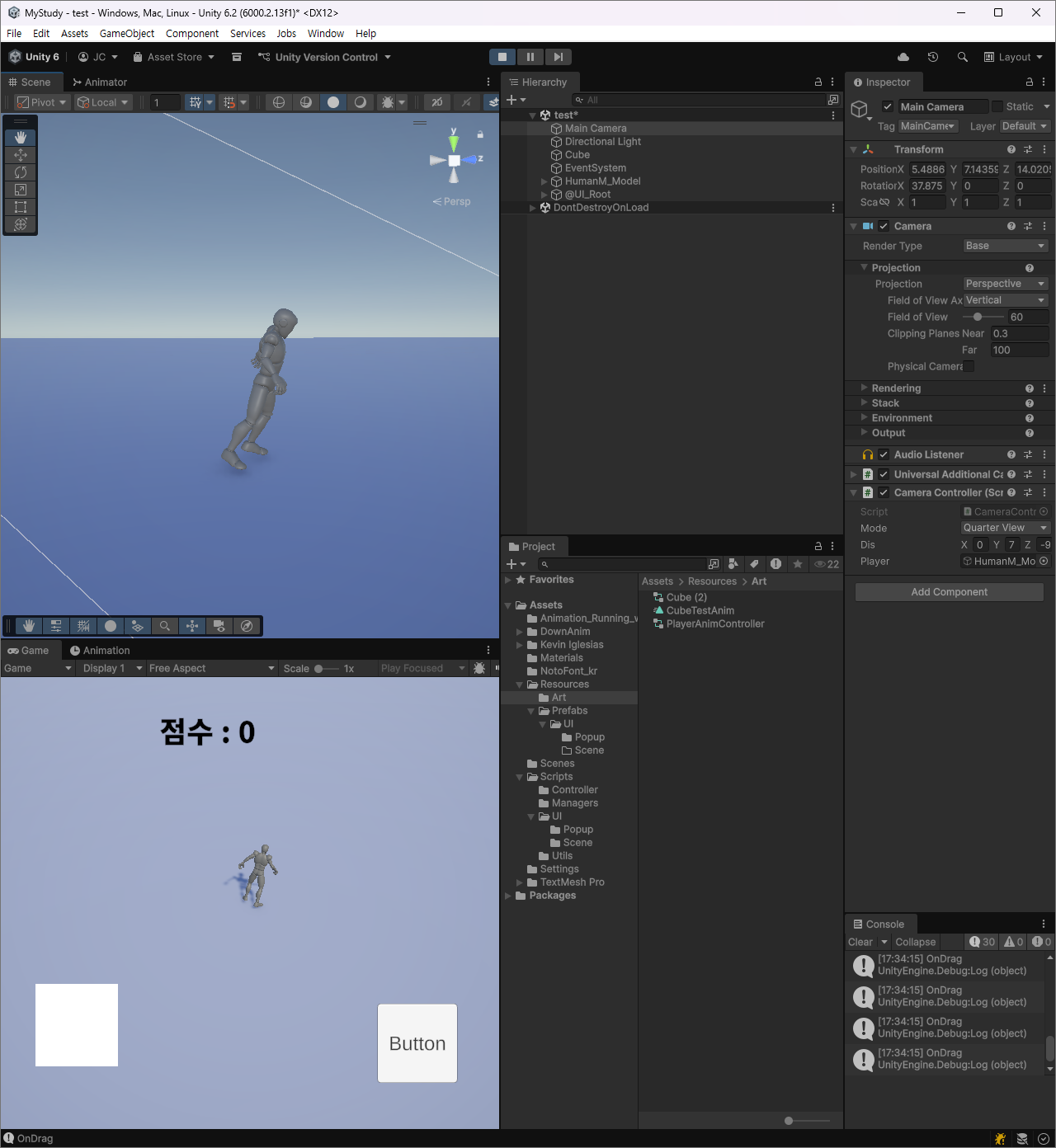Adjust the Field of View slider
This screenshot has height=1148, width=1056.
pyautogui.click(x=978, y=317)
